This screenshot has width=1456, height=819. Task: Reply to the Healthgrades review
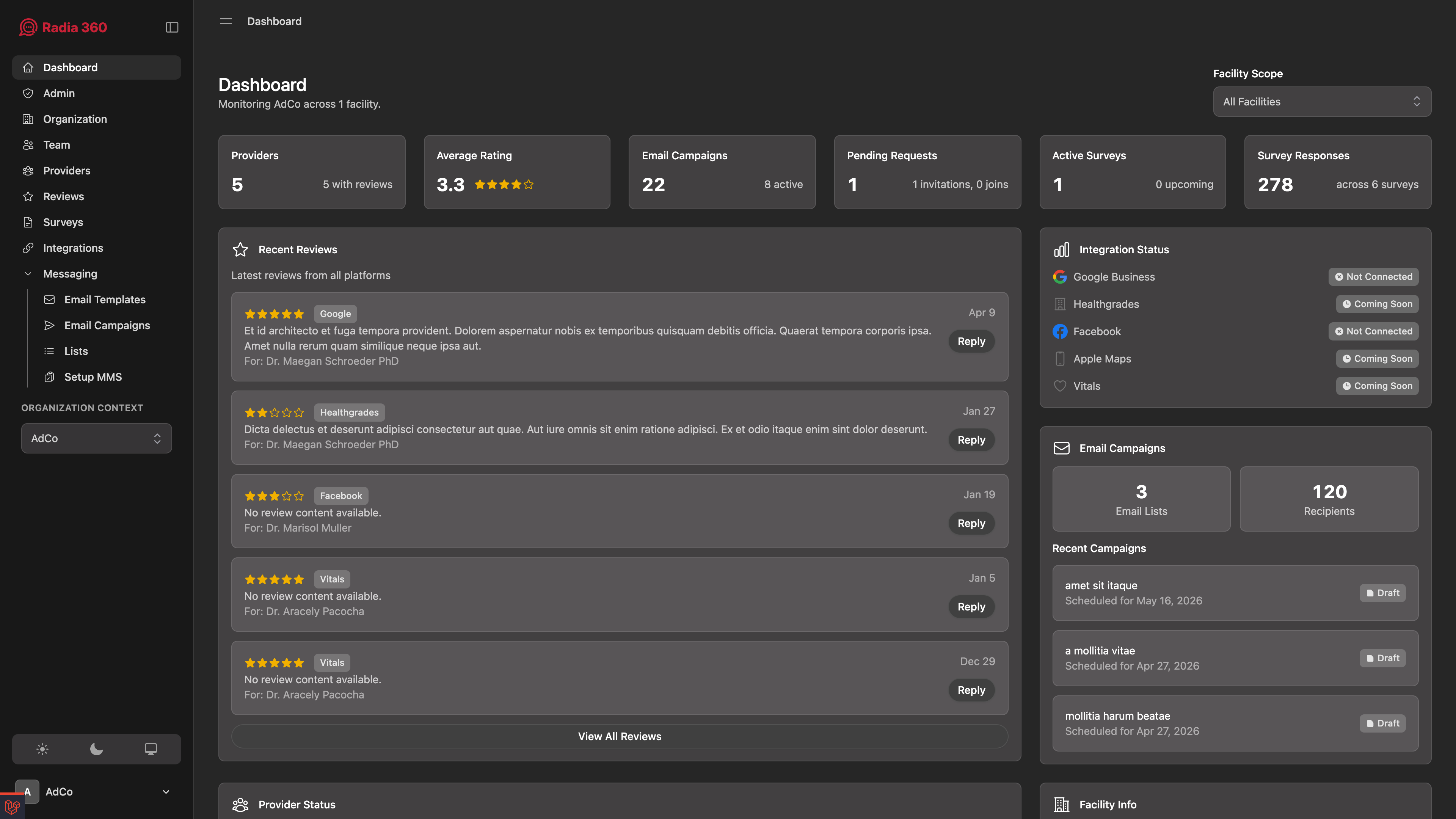coord(971,439)
